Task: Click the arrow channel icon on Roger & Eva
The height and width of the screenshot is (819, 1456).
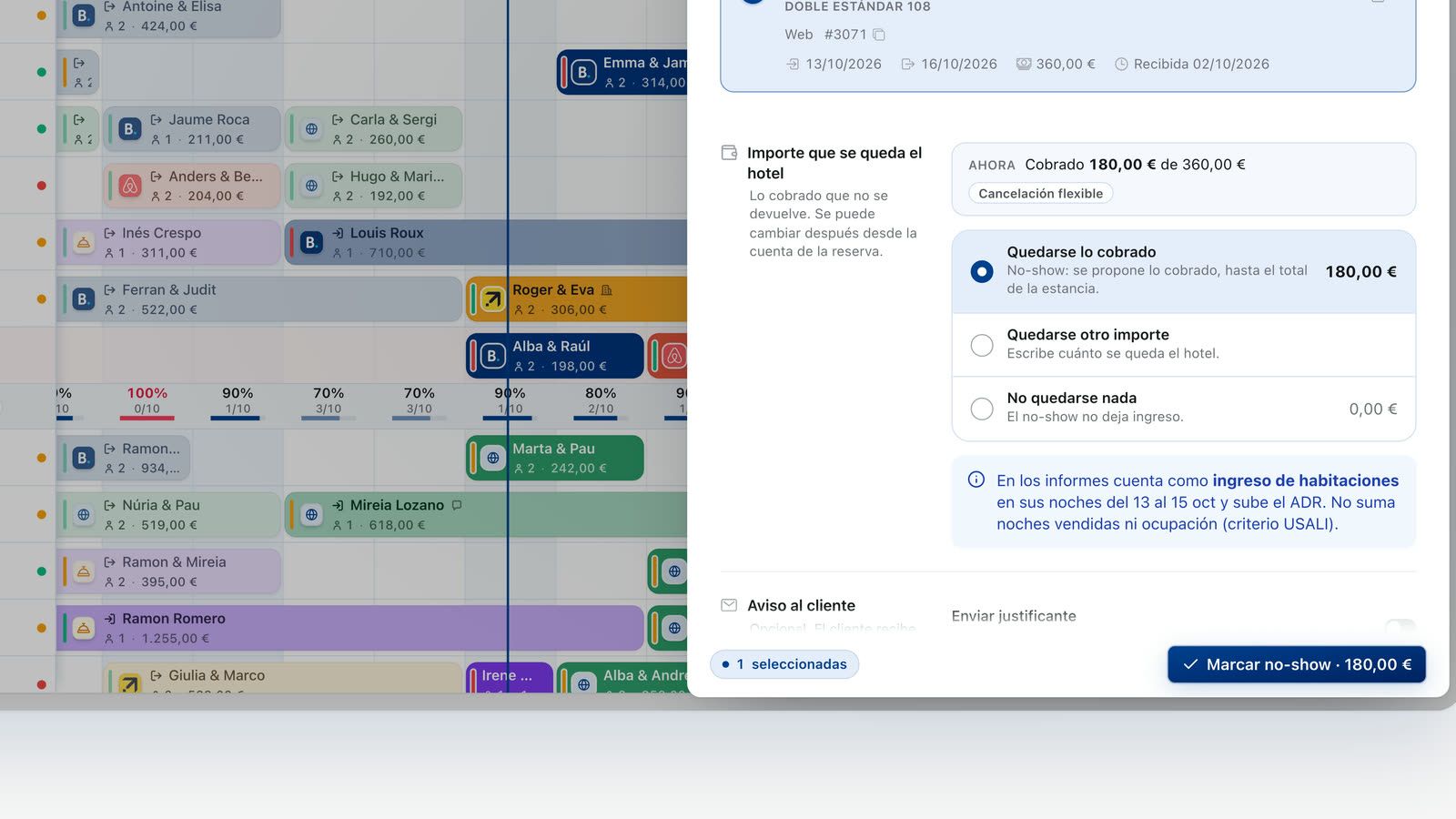Action: (492, 298)
